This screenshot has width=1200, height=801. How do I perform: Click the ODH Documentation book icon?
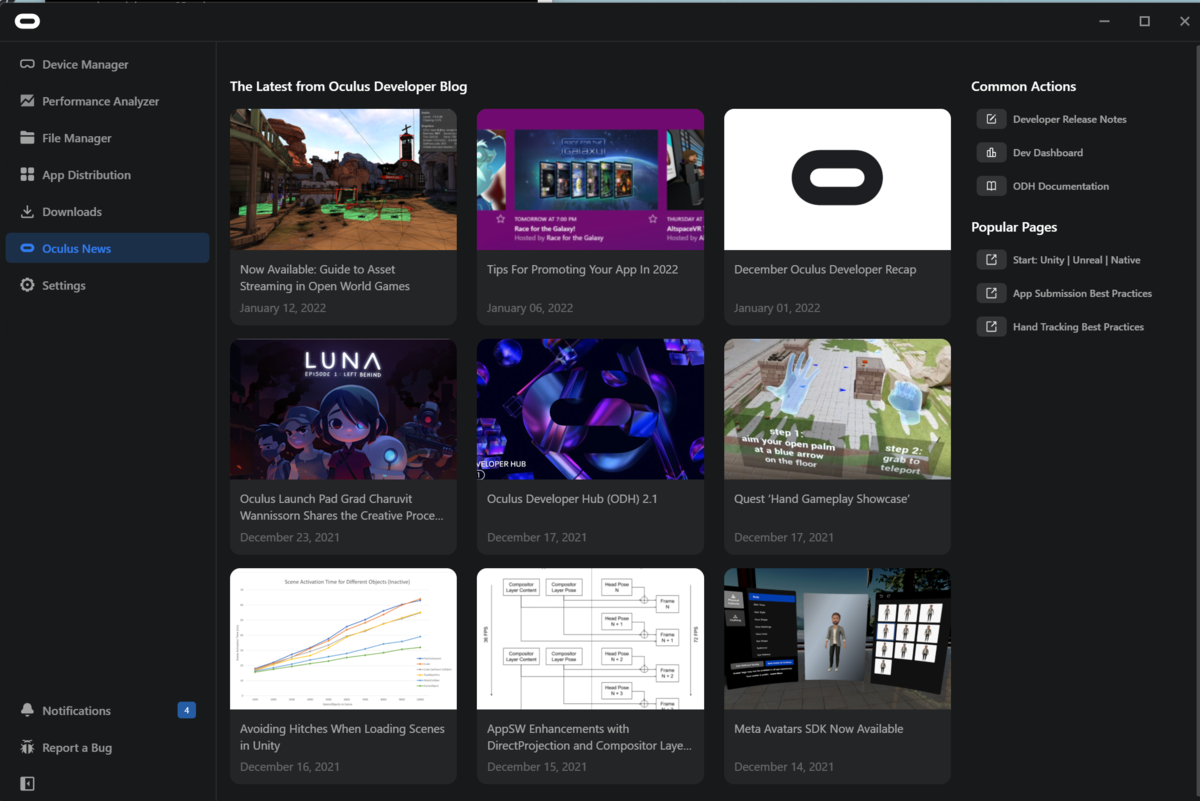coord(991,186)
